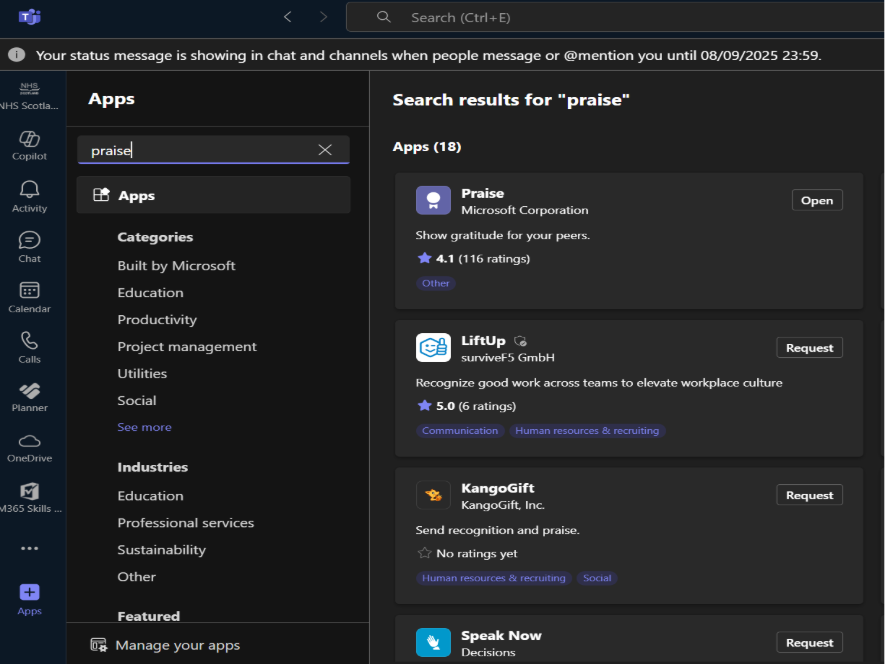Click the Praise app icon
This screenshot has width=885, height=664.
(433, 200)
